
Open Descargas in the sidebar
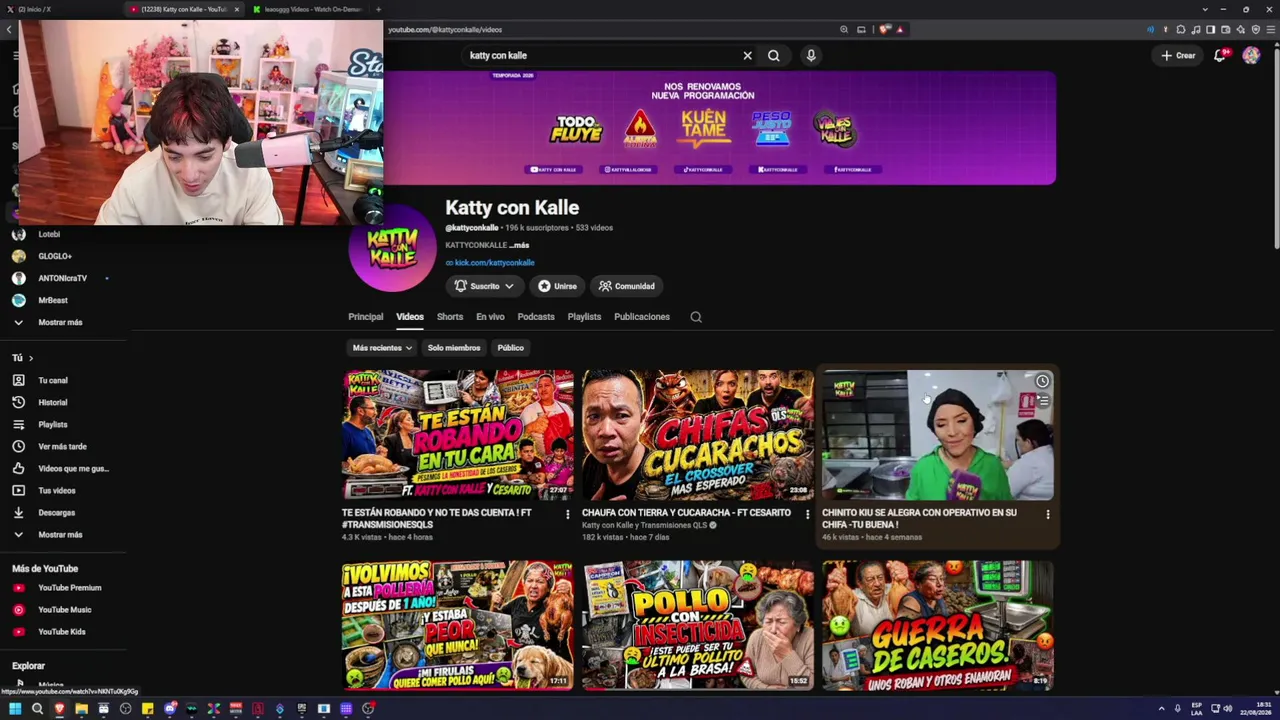(x=57, y=513)
